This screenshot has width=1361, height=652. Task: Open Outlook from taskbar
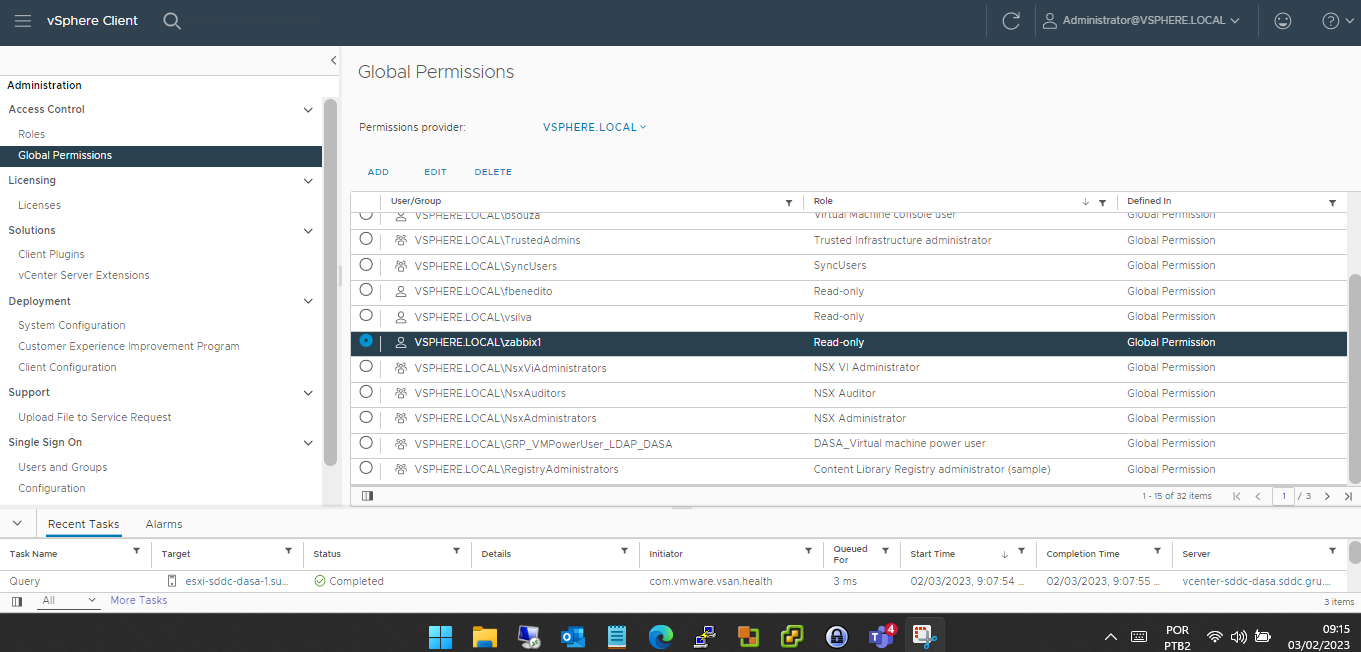pos(573,636)
